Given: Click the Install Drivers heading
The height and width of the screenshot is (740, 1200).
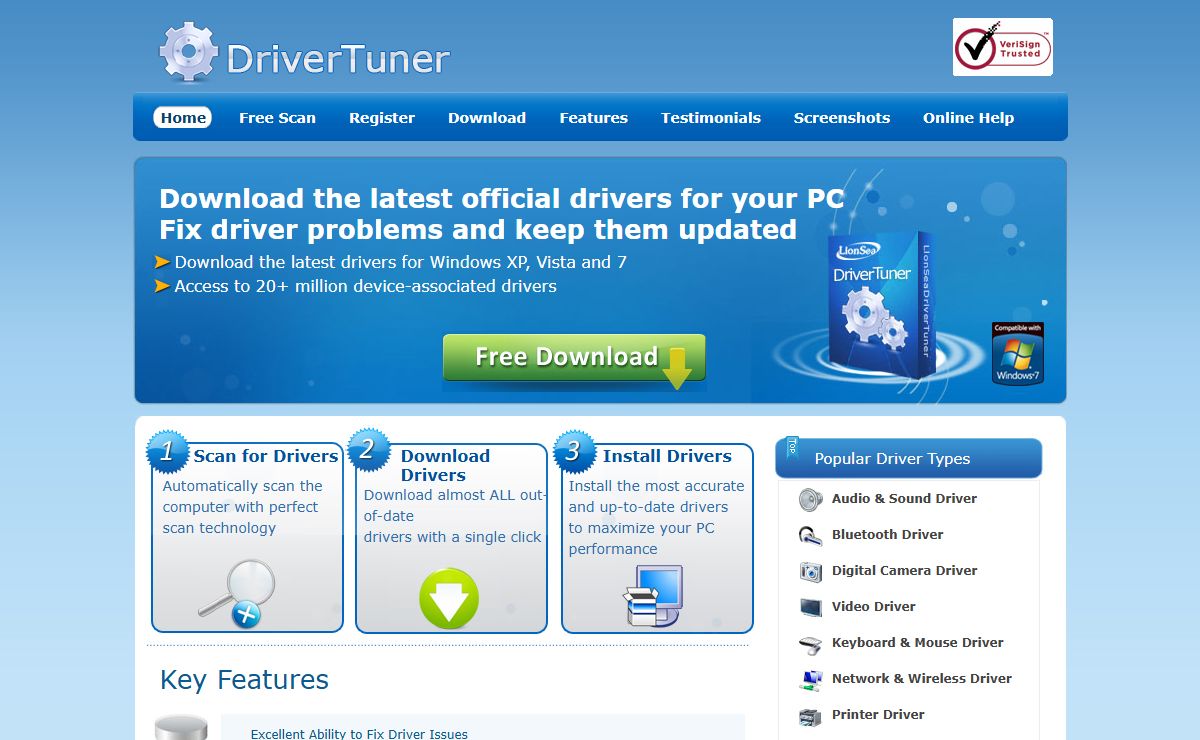Looking at the screenshot, I should [667, 456].
